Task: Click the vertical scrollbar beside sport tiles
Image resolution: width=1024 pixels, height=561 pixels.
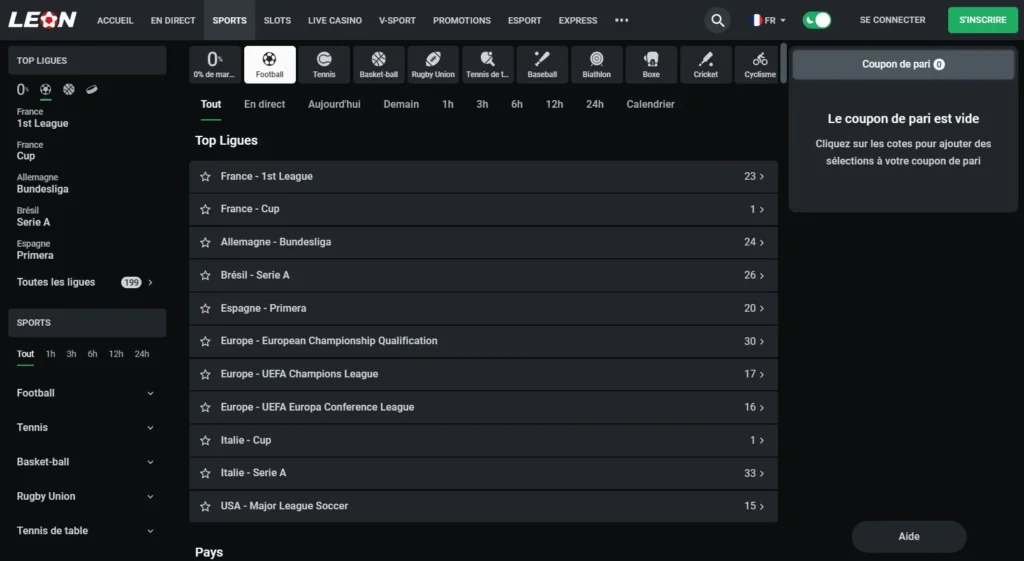Action: (783, 63)
